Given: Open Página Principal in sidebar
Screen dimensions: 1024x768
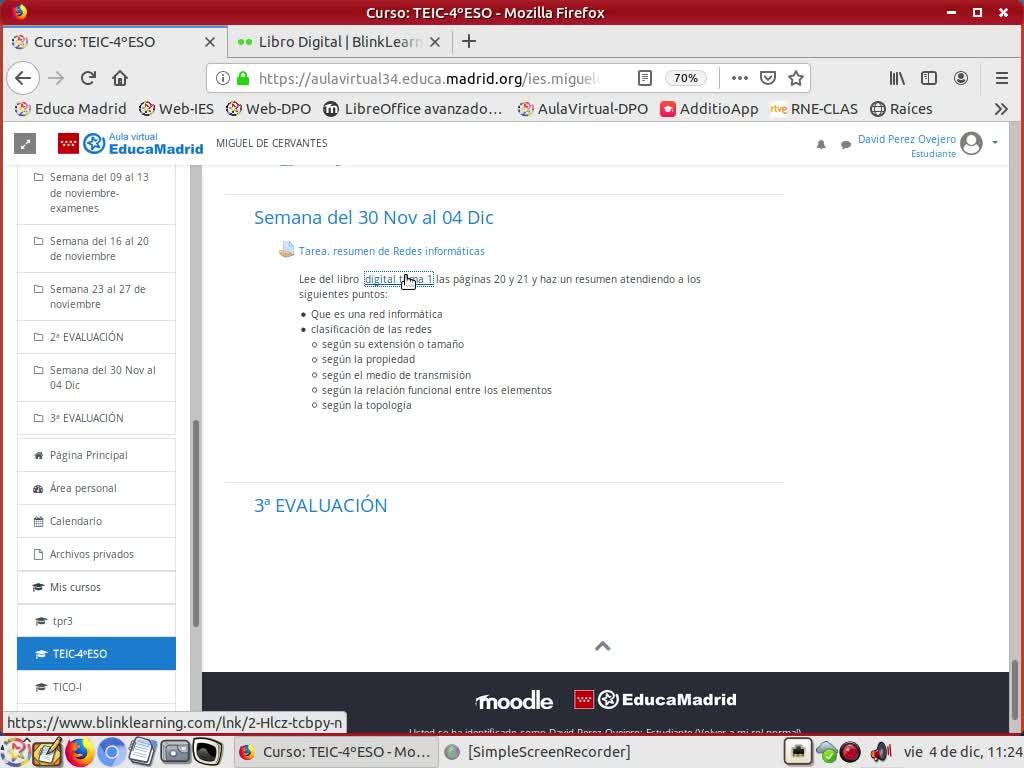Looking at the screenshot, I should pyautogui.click(x=97, y=455).
